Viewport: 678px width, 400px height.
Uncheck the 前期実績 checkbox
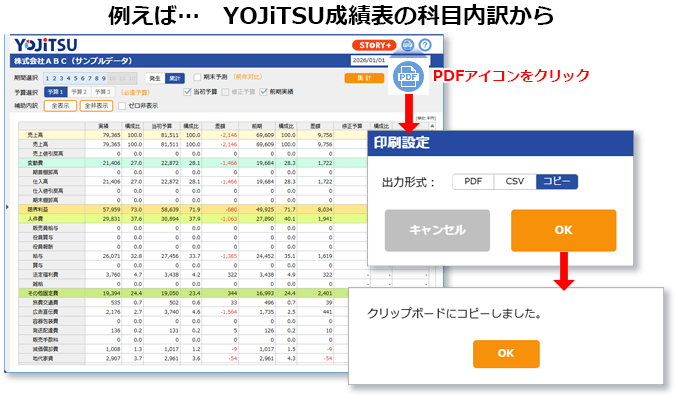[x=263, y=92]
